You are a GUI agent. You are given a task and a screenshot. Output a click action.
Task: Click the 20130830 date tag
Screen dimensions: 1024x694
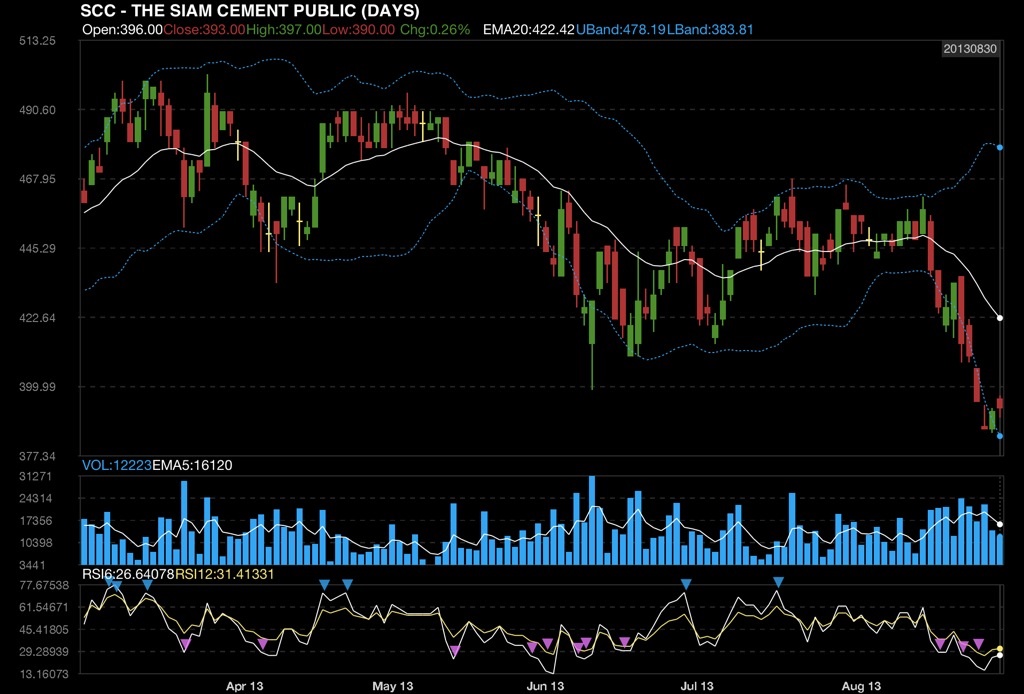970,49
